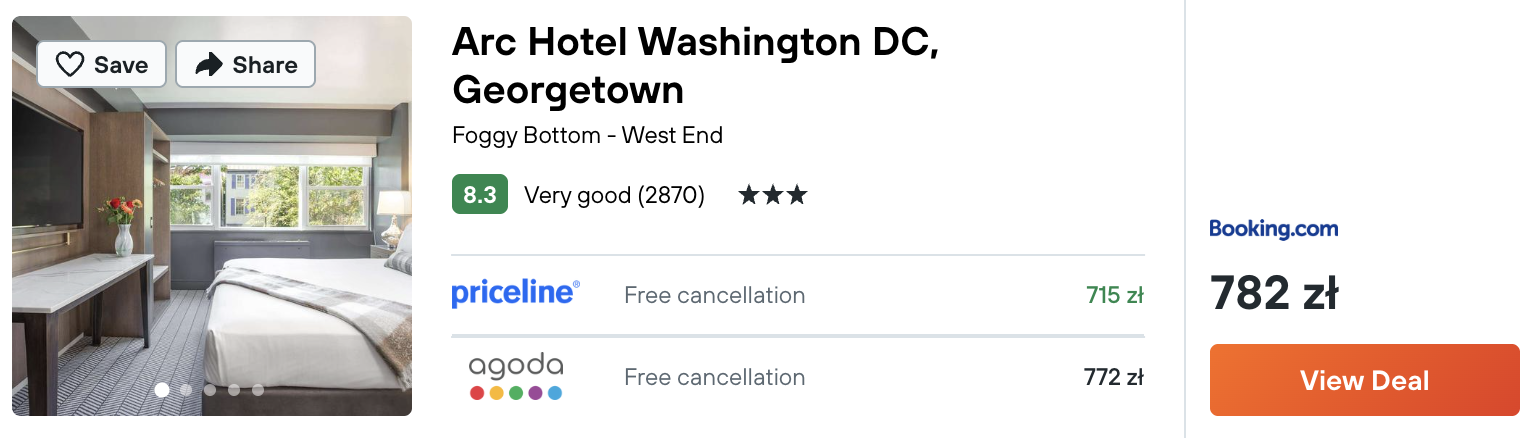
Task: Click the Booking.com logo
Action: click(x=1273, y=229)
